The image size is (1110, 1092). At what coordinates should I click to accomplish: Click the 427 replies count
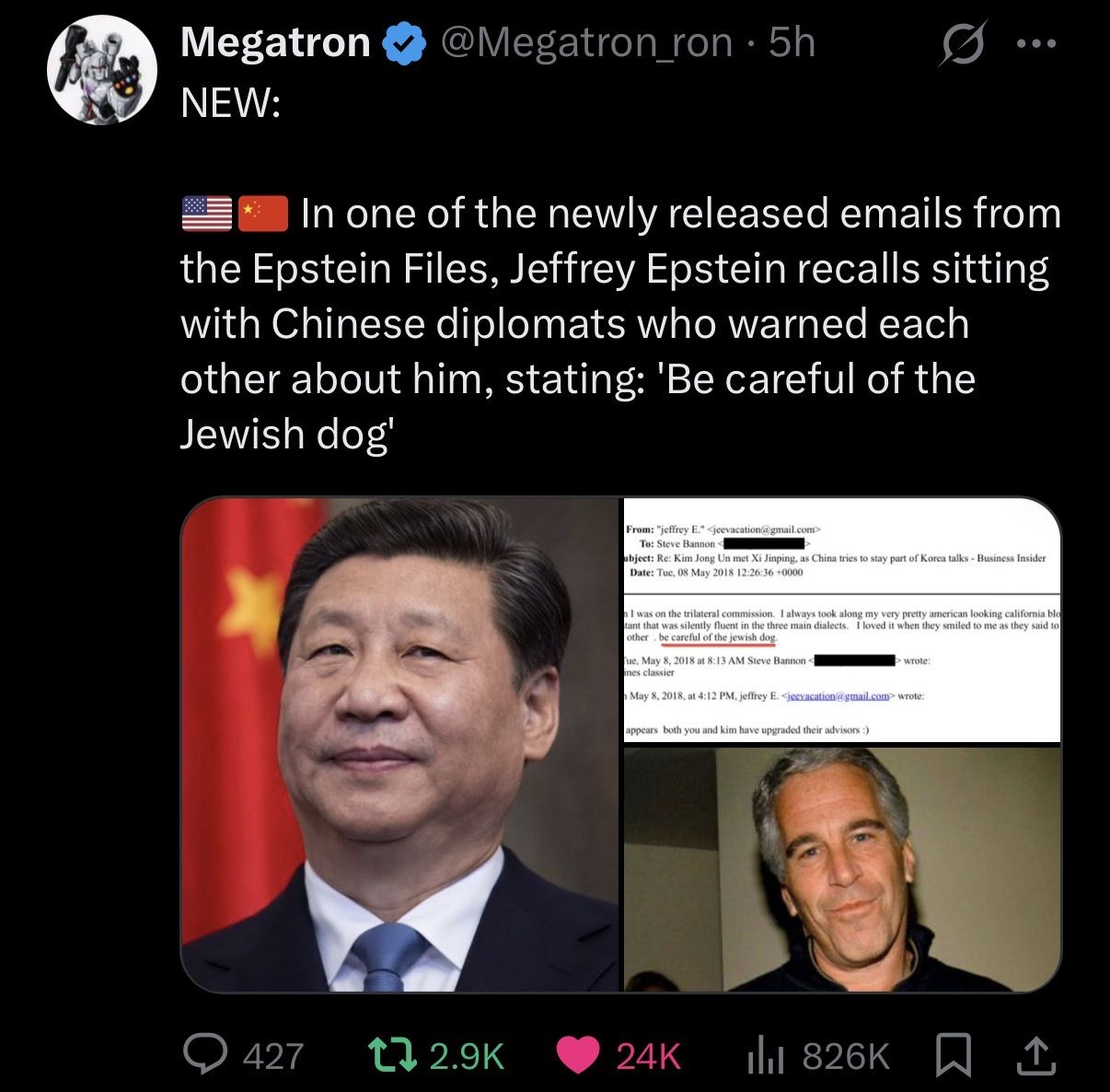coord(273,1056)
